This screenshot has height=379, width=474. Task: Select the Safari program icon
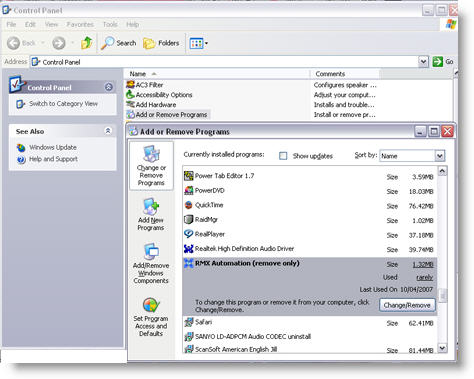coord(189,322)
